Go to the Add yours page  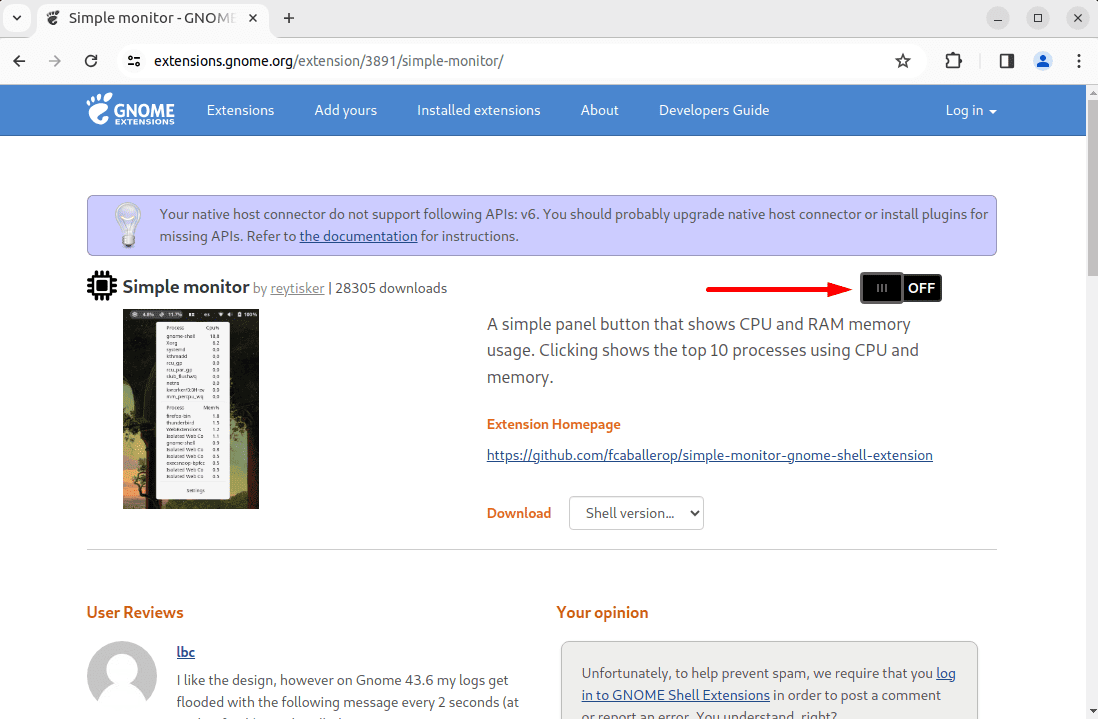pyautogui.click(x=345, y=111)
